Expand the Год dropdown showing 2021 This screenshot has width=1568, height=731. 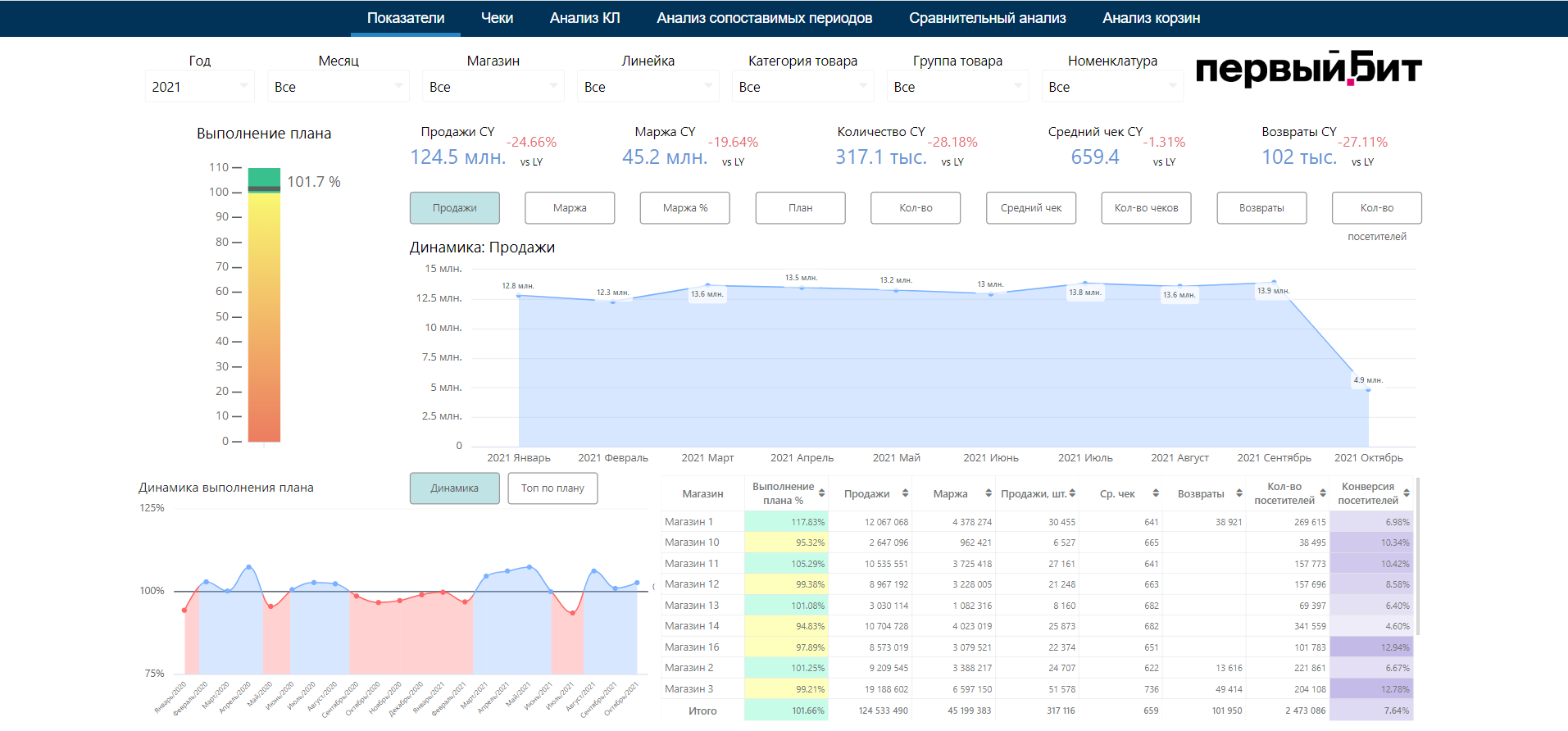pyautogui.click(x=199, y=86)
